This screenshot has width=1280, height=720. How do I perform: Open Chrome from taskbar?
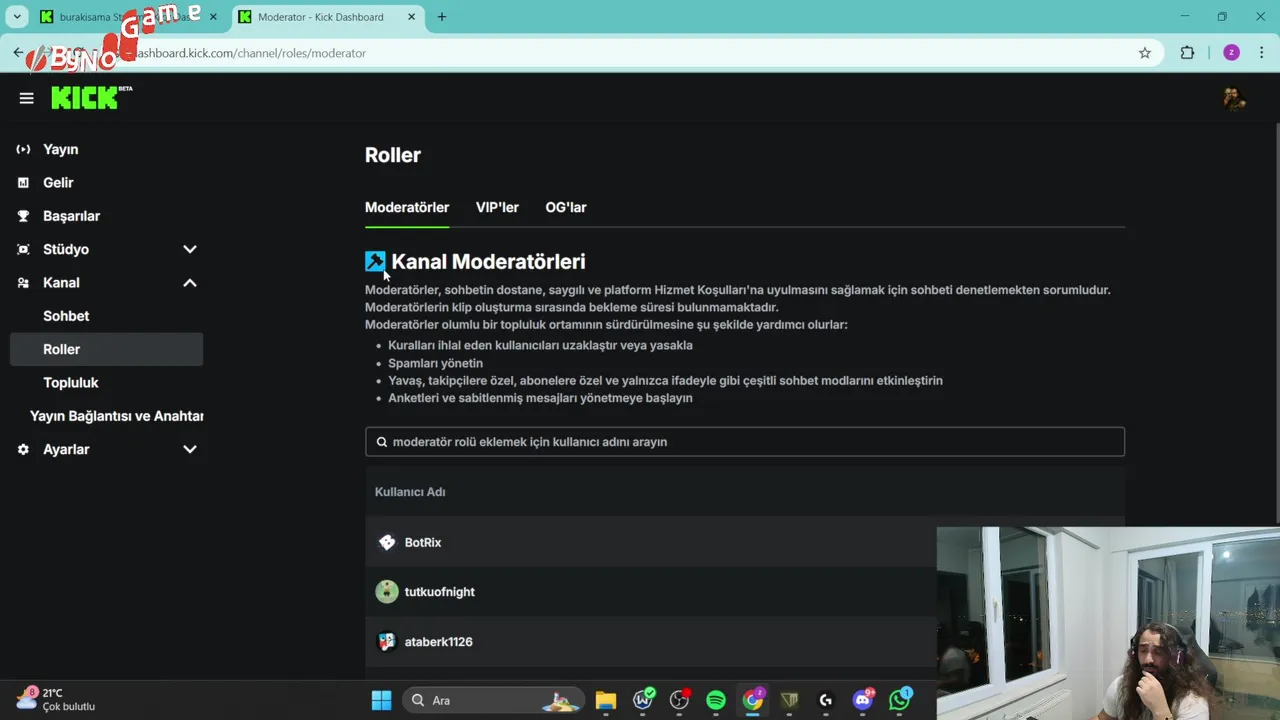coord(753,700)
